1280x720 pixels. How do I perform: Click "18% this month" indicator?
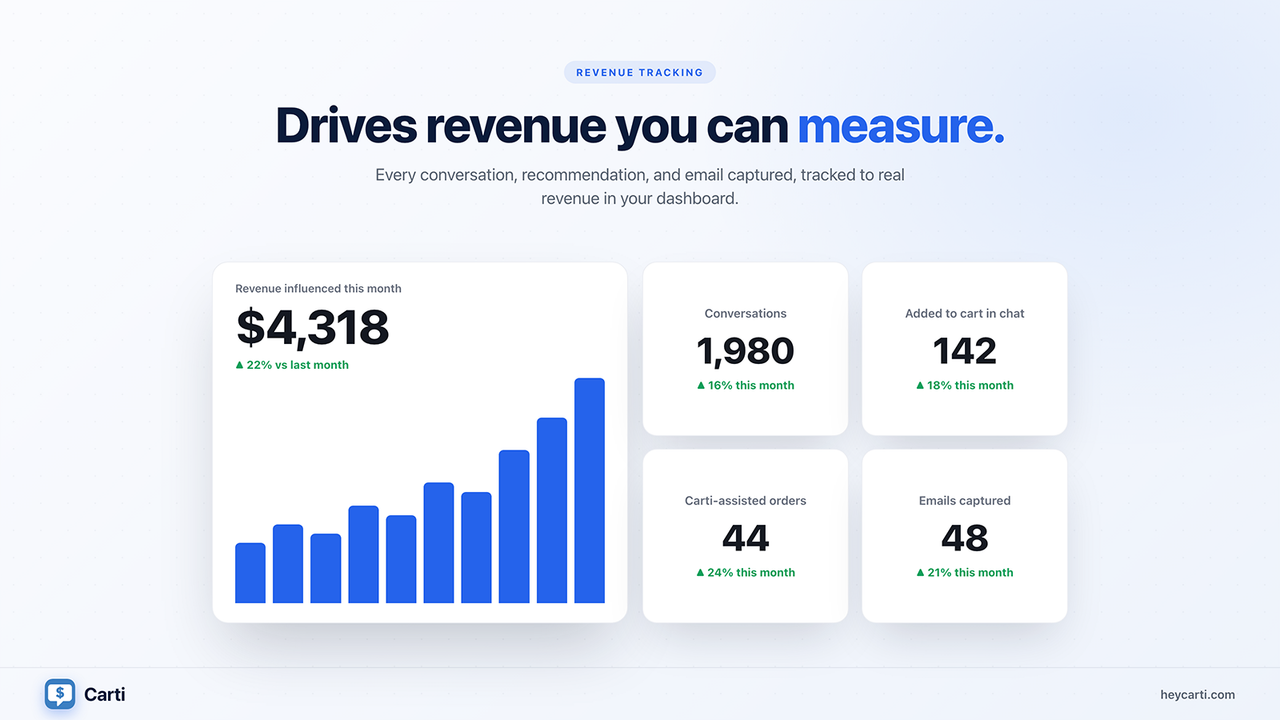click(x=965, y=385)
